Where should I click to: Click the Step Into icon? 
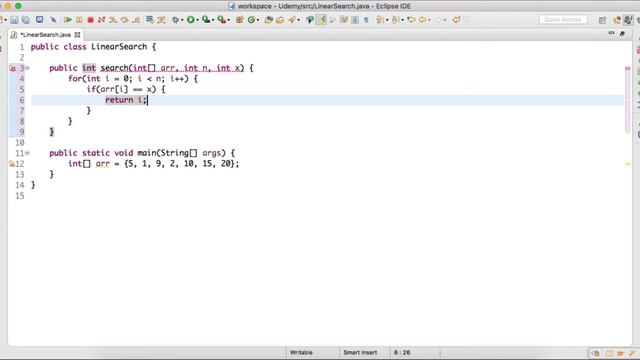(113, 20)
